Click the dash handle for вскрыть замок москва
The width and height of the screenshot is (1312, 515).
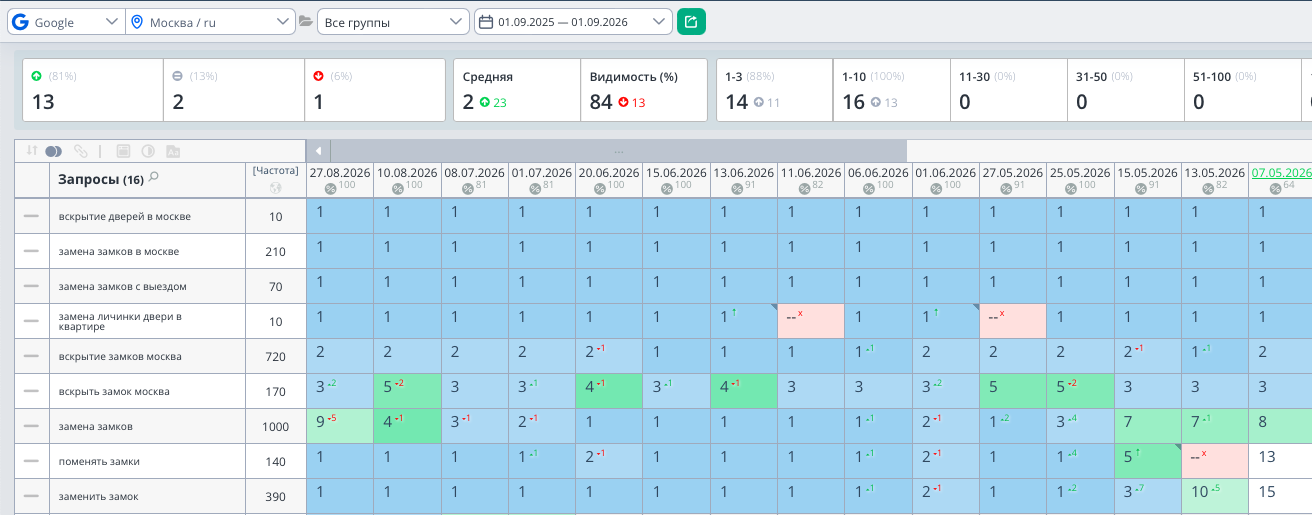(x=32, y=391)
